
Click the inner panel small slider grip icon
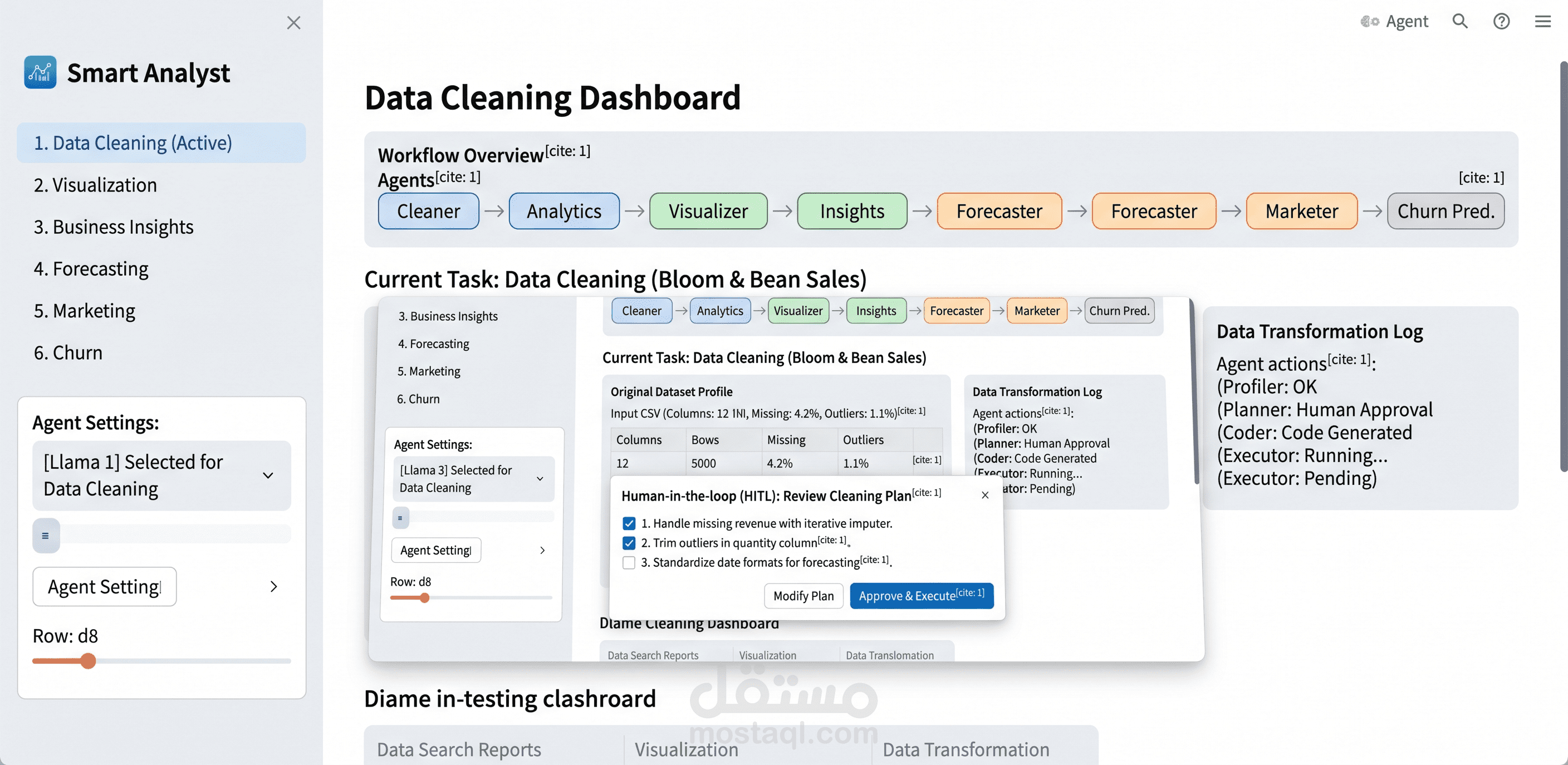pos(400,518)
